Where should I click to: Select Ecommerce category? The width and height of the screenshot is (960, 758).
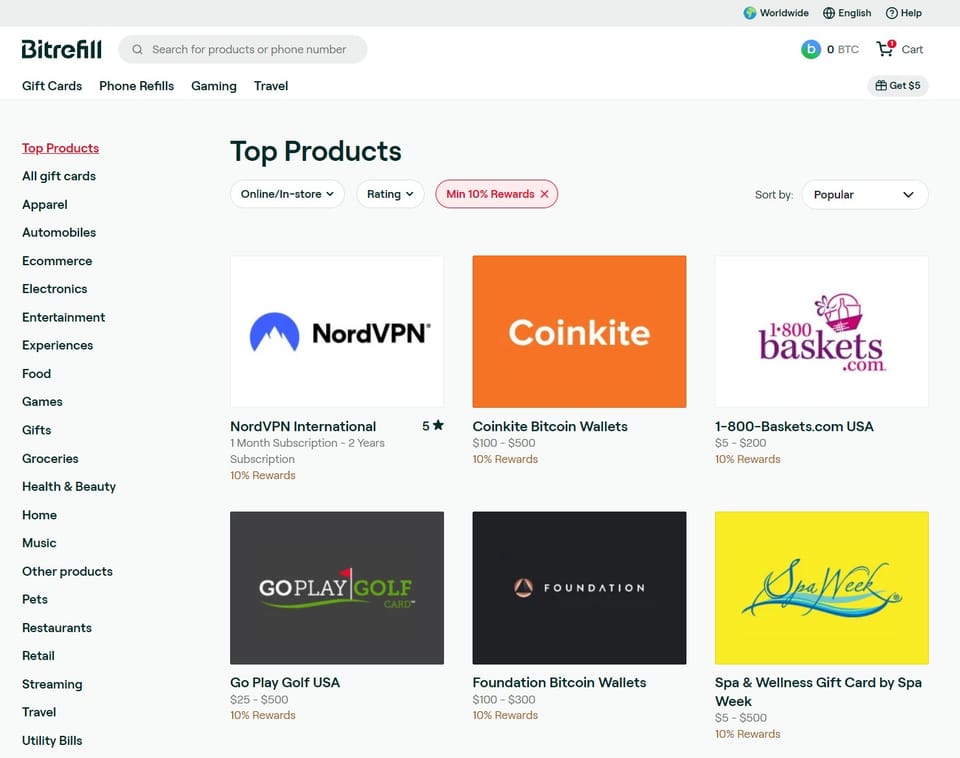point(57,261)
